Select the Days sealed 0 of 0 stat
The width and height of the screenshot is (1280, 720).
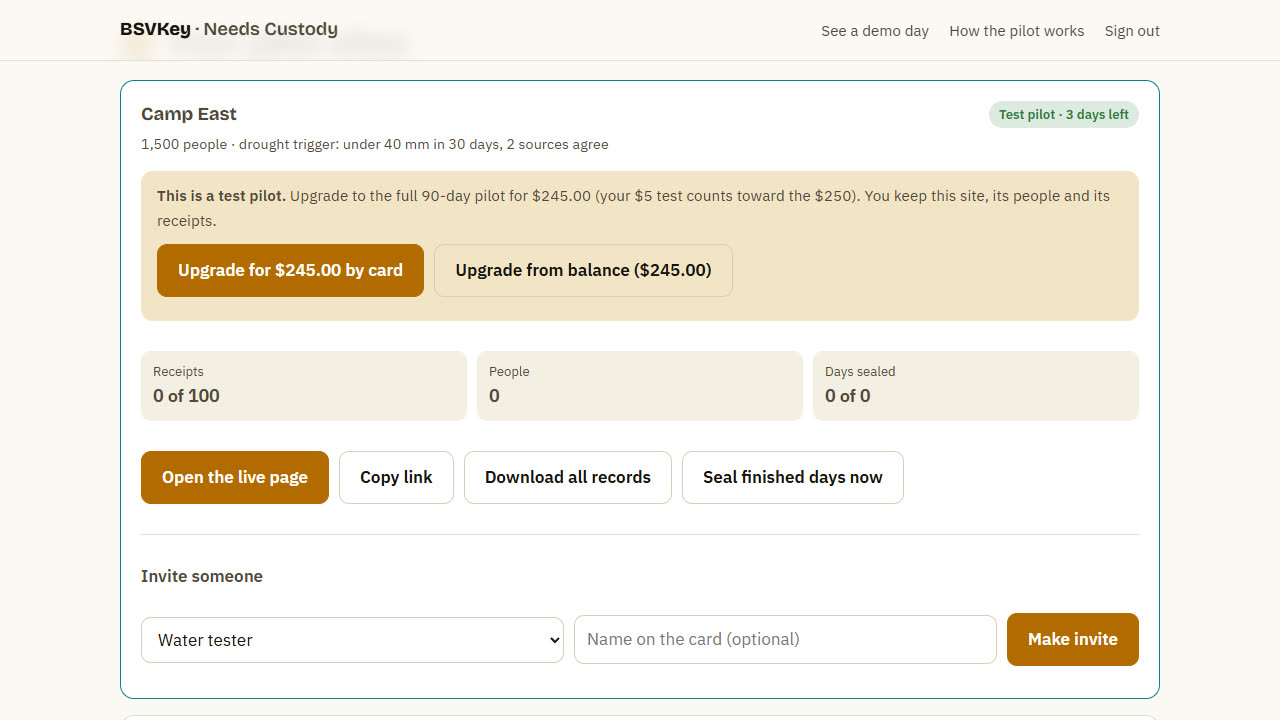tap(976, 385)
